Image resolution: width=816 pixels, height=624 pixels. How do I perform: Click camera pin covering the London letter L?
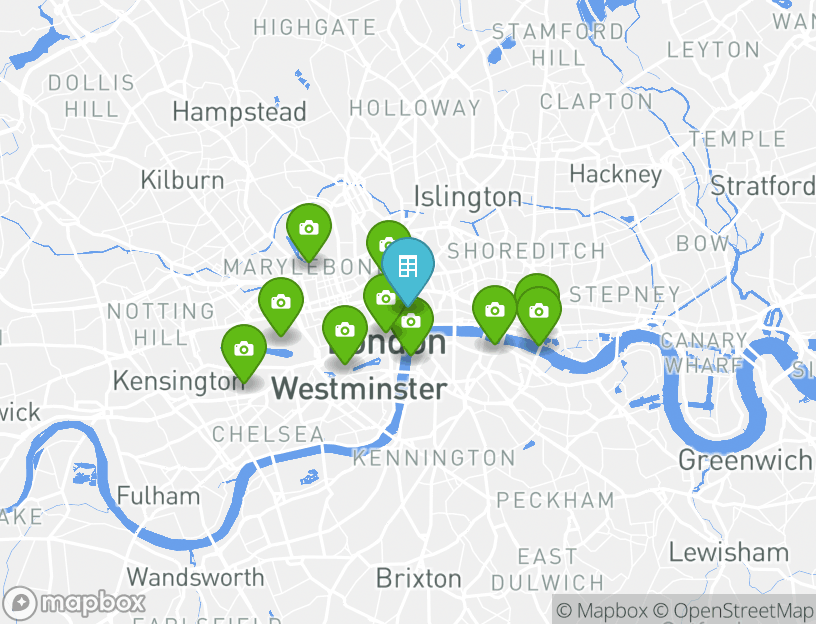tap(345, 330)
